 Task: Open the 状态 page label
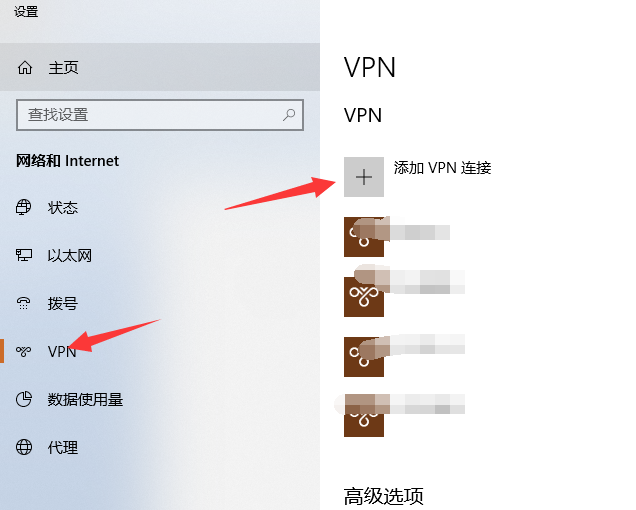coord(62,207)
